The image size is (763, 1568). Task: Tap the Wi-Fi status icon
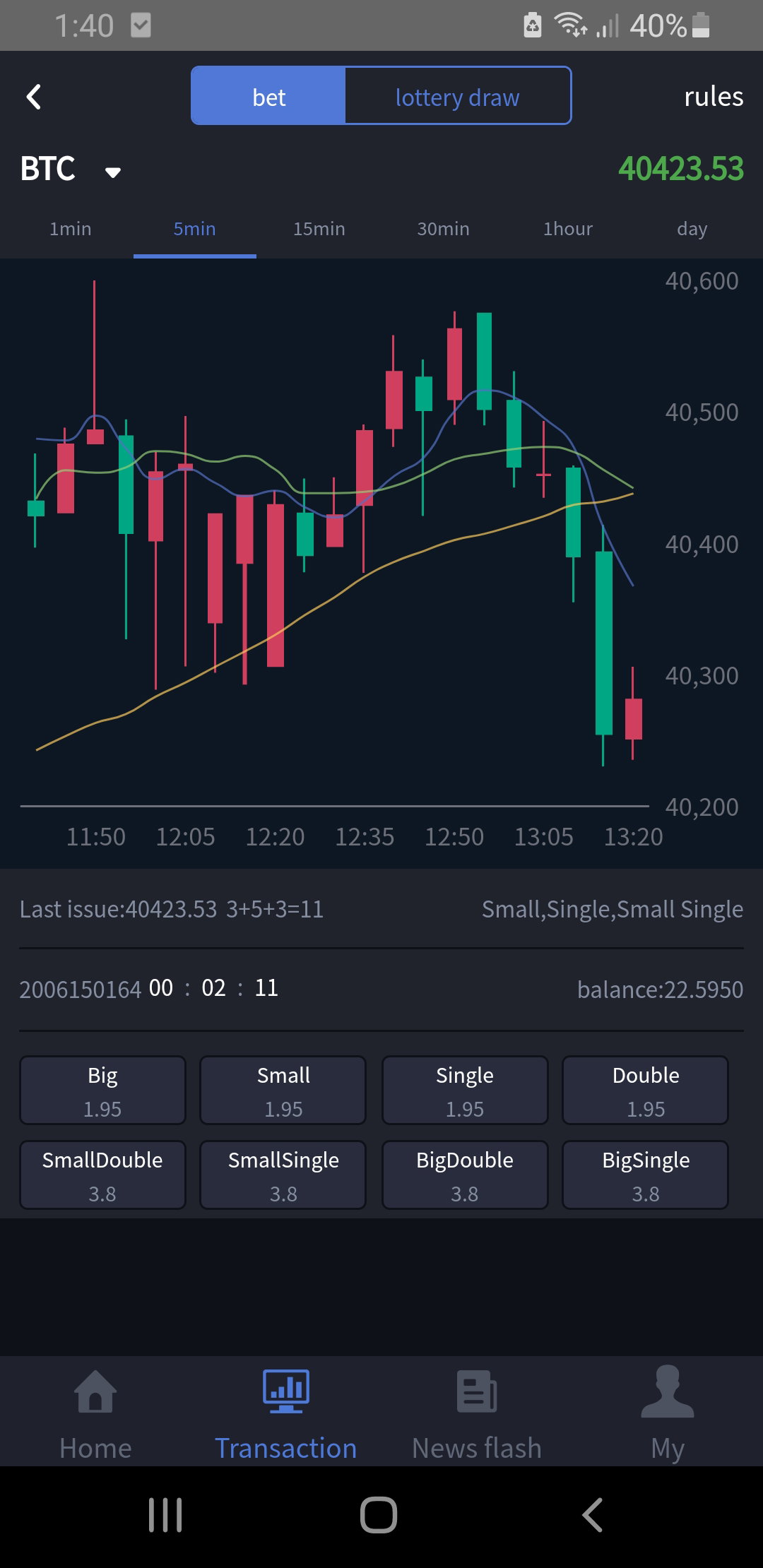(x=571, y=25)
